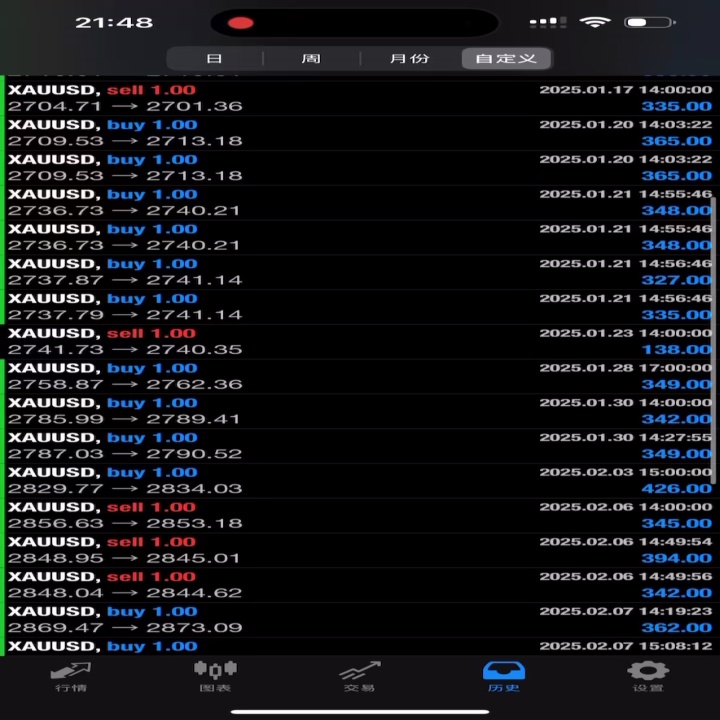Open the sell trade with 394.00 profit

[x=360, y=550]
